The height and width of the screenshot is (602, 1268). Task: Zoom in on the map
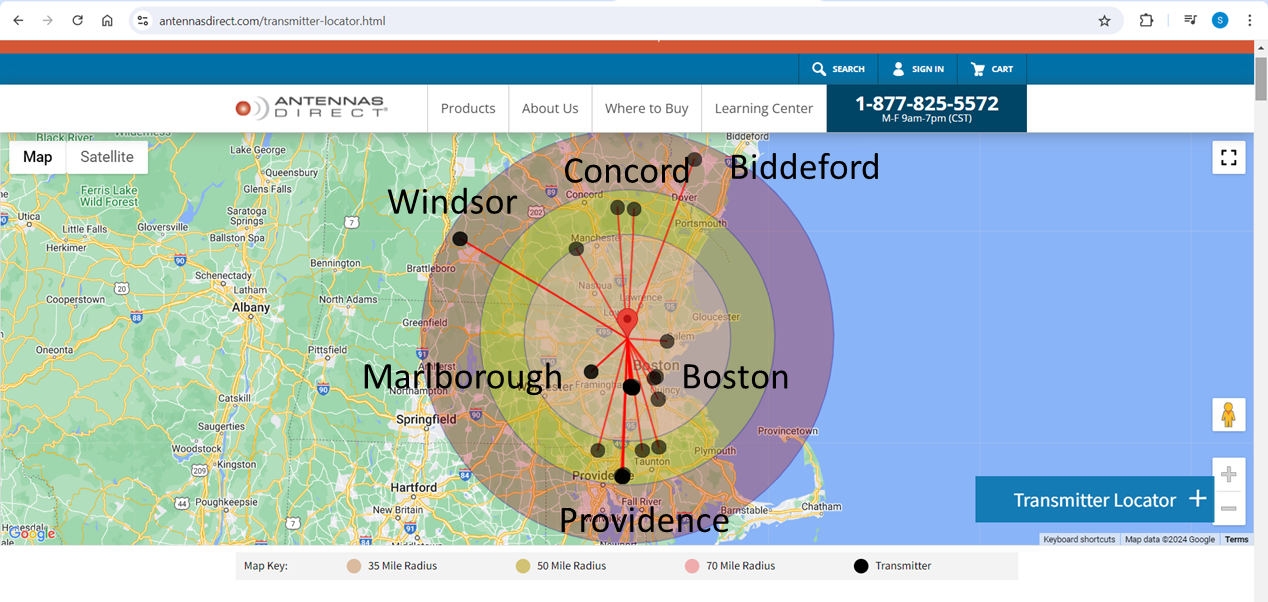tap(1229, 475)
